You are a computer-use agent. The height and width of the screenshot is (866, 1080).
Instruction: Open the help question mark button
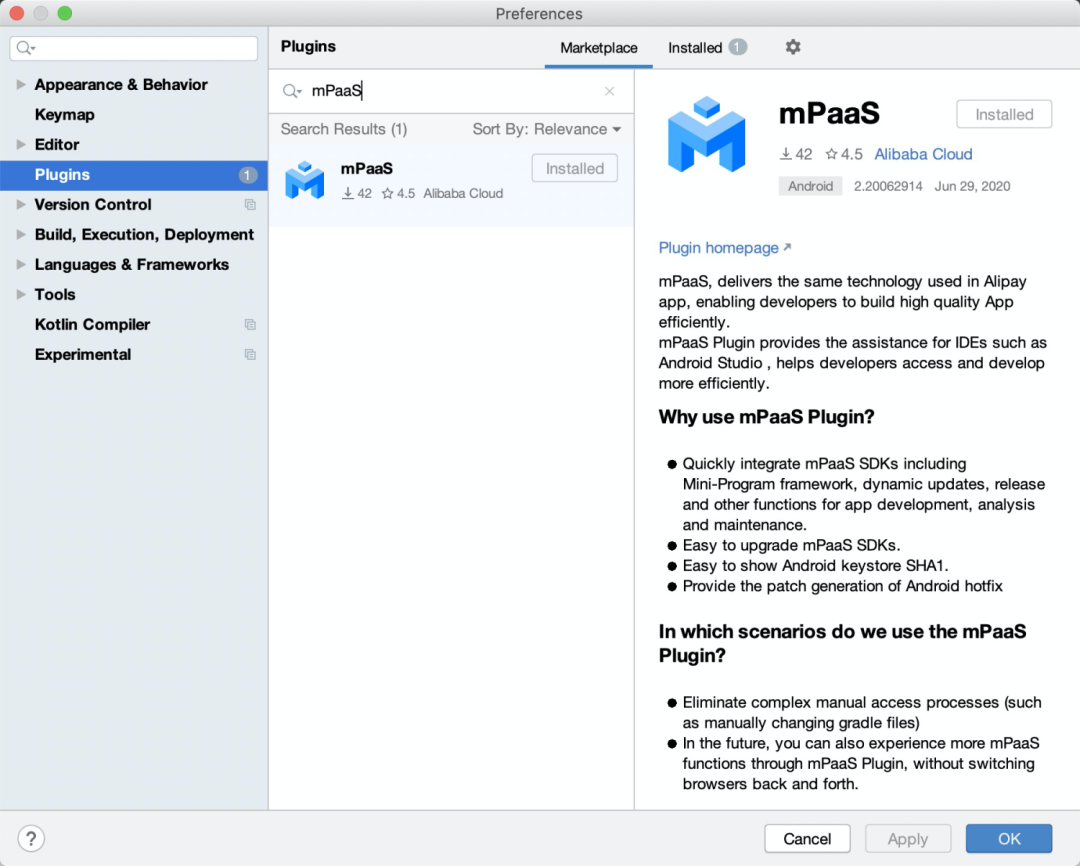(x=31, y=838)
